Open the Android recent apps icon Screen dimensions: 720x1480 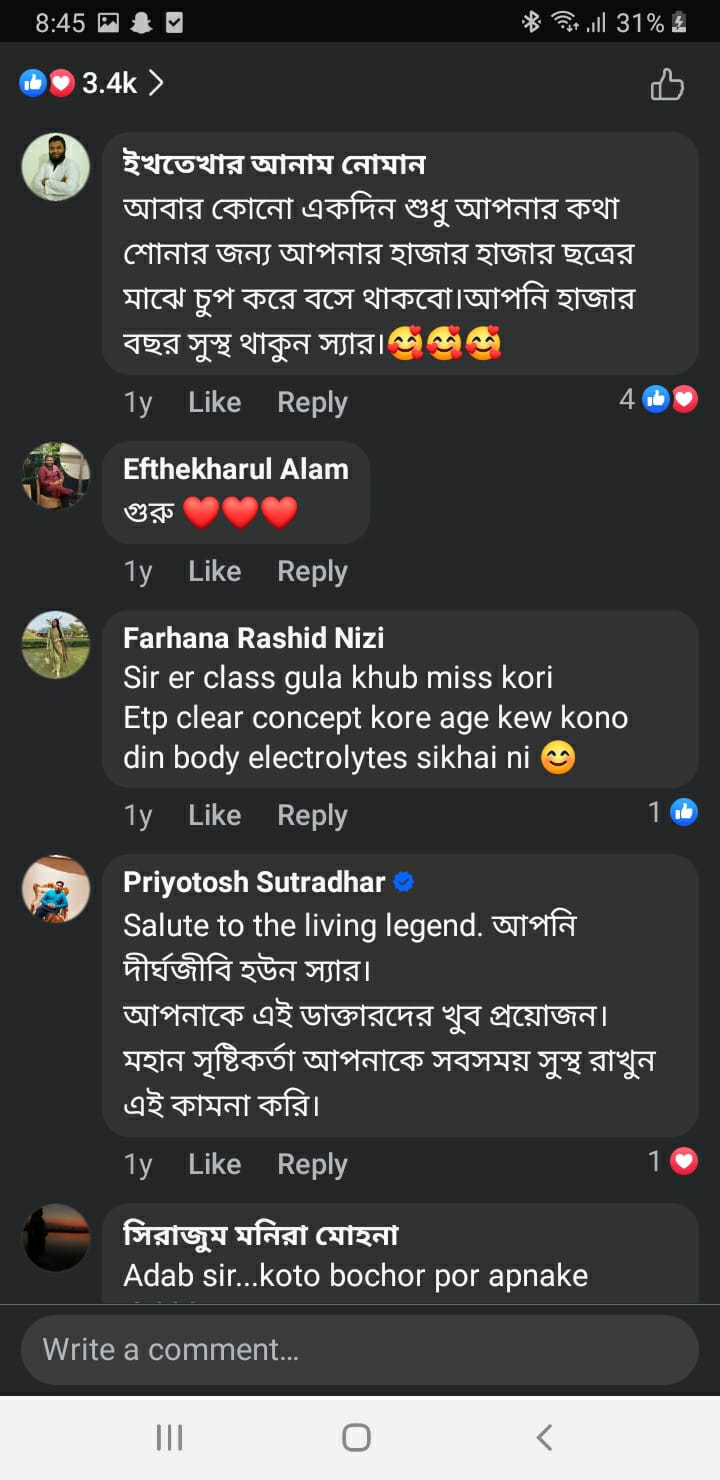click(169, 1437)
